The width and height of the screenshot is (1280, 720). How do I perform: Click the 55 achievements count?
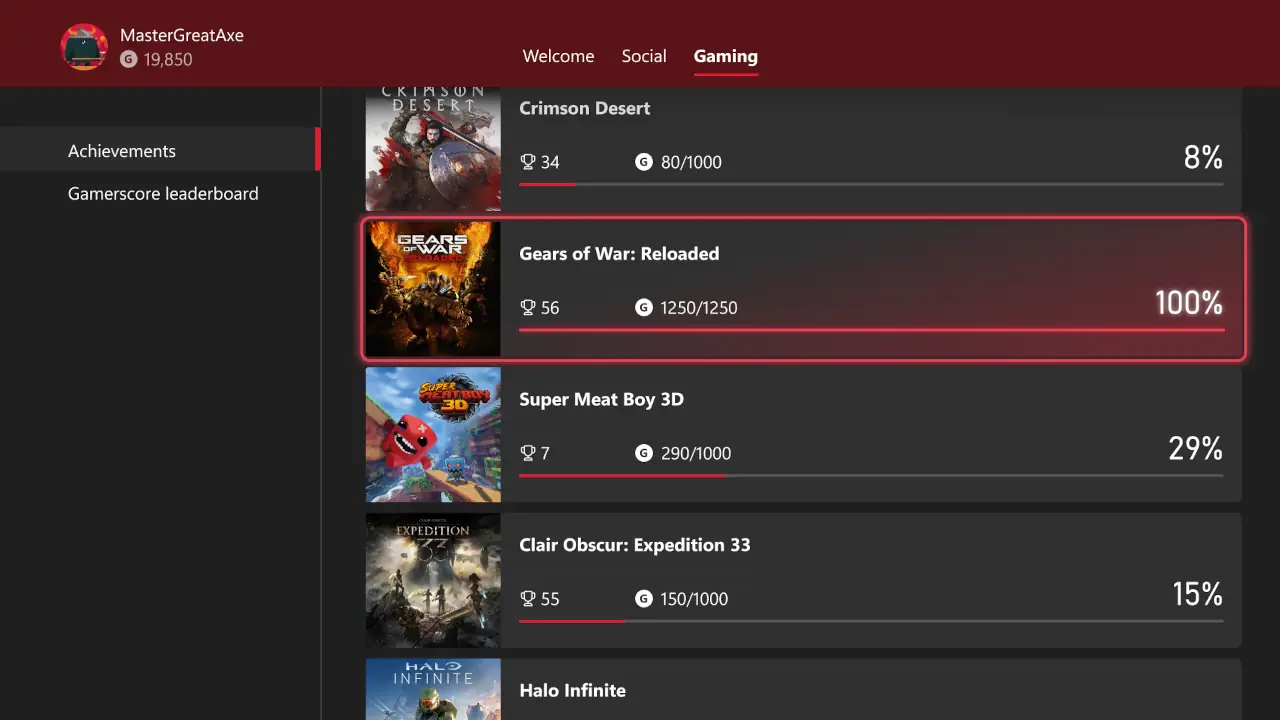tap(550, 599)
